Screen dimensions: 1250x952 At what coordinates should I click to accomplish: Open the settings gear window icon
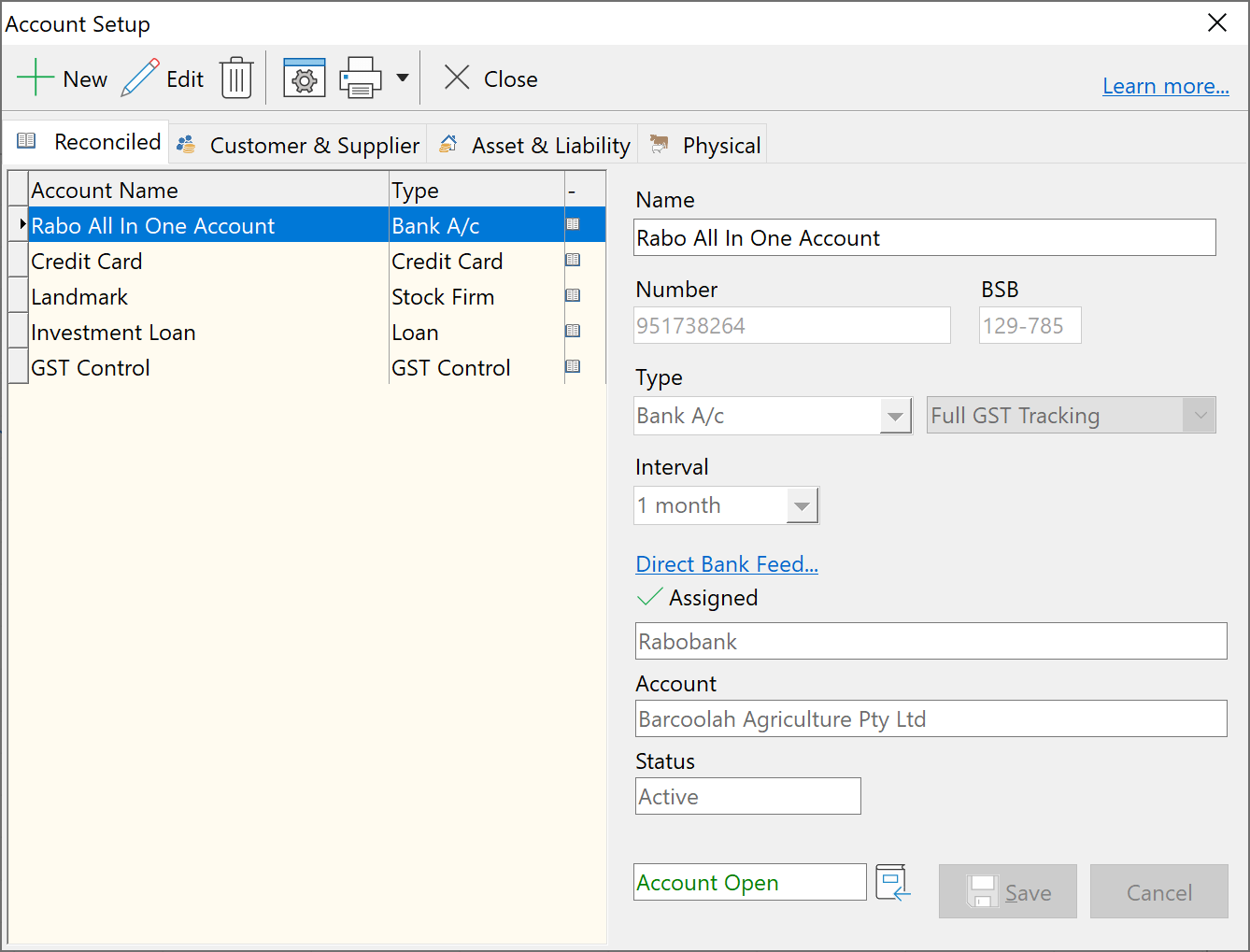coord(304,78)
